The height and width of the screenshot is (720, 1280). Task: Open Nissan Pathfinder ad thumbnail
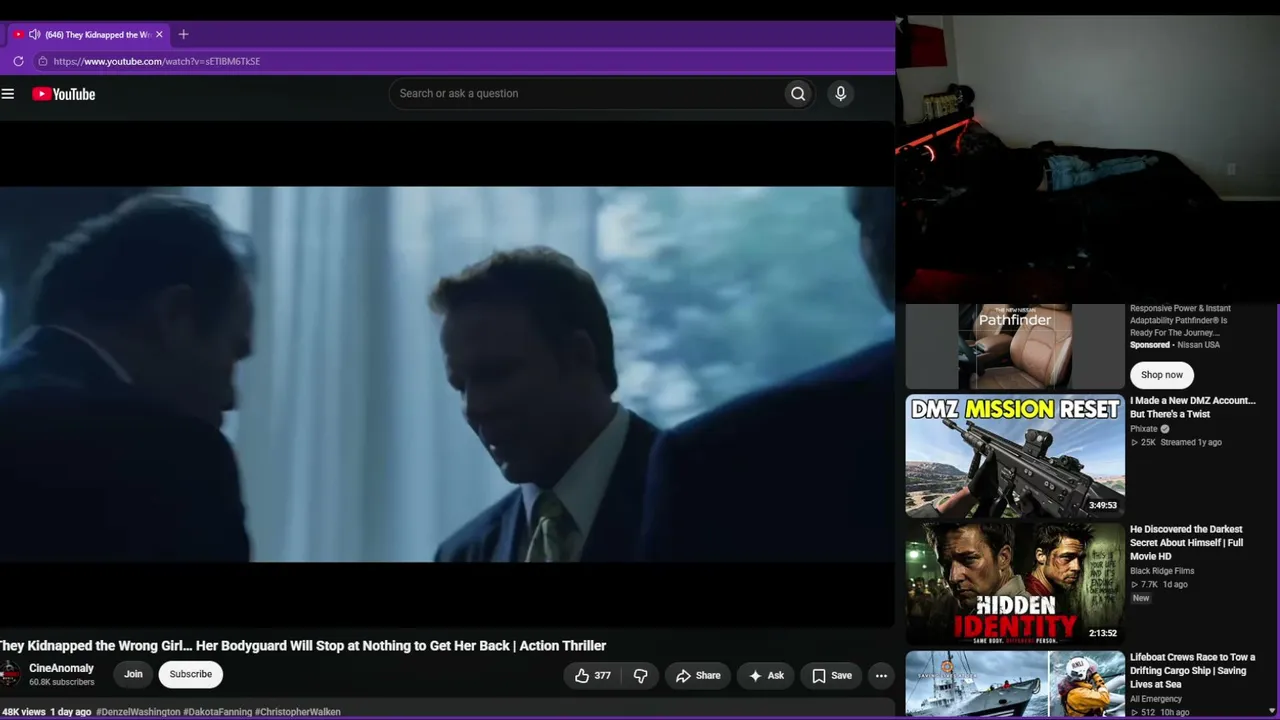[x=1015, y=346]
